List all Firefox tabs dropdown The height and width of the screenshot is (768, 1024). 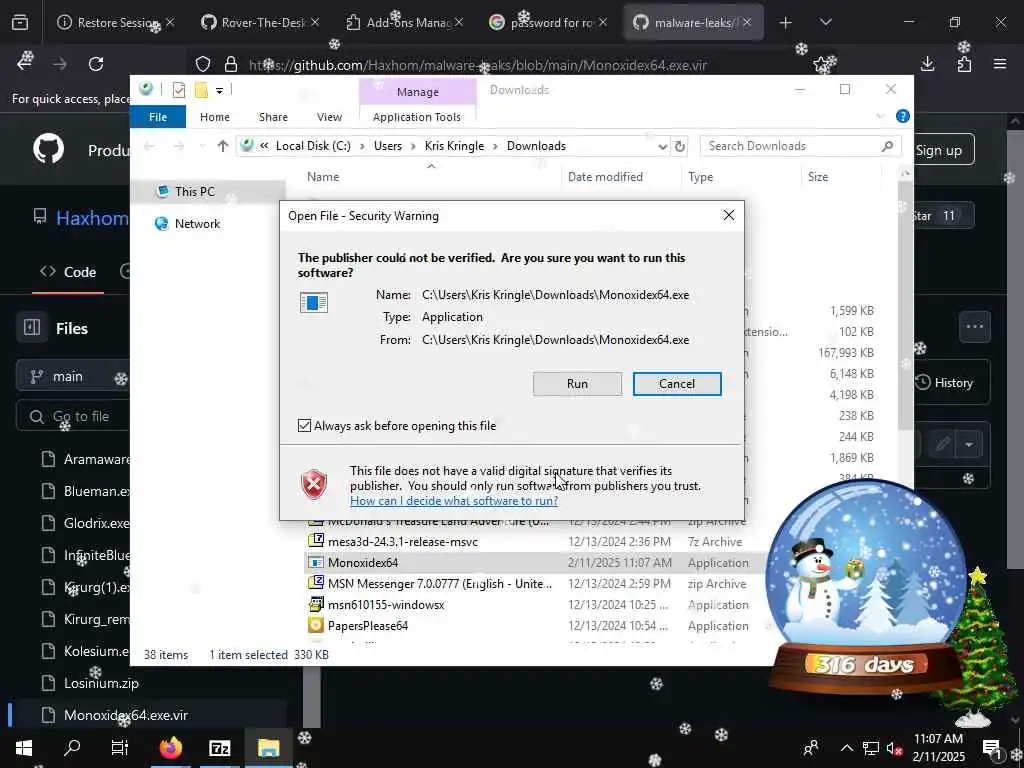tap(825, 23)
